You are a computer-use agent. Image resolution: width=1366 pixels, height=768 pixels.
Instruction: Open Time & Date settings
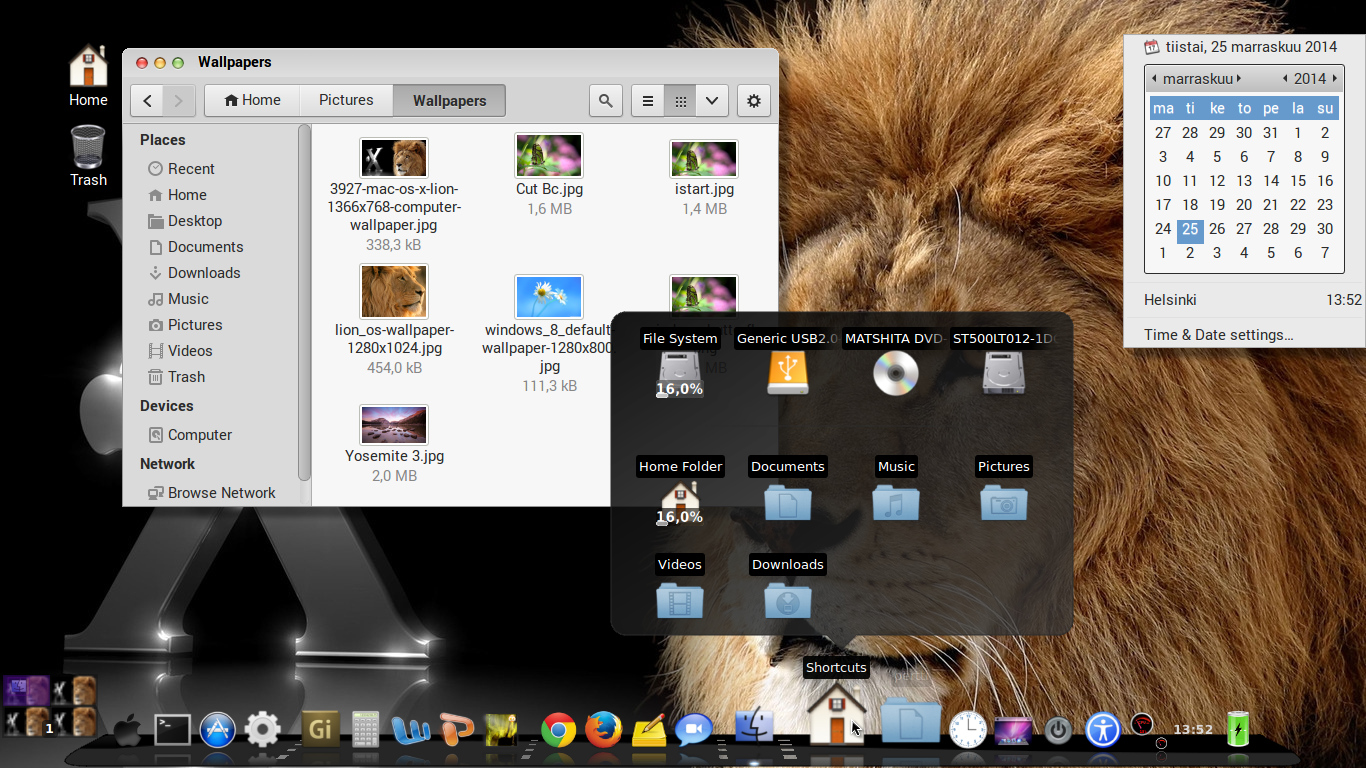(x=1218, y=335)
